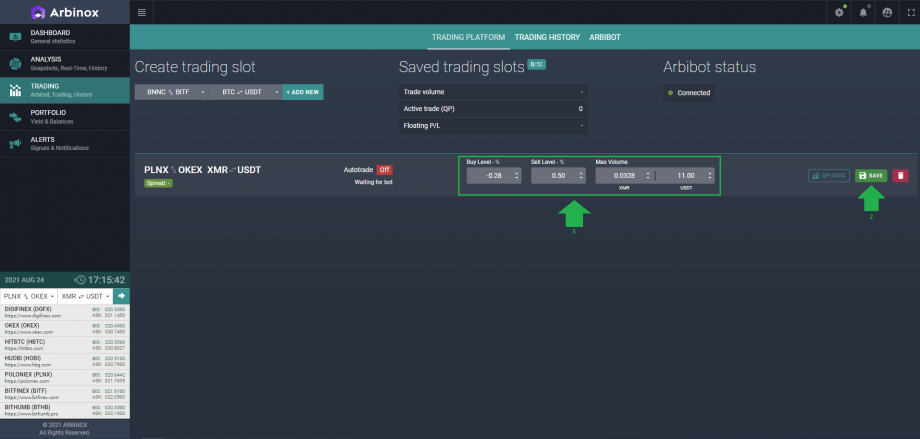Switch to the Trading Platform tab
Image resolution: width=920 pixels, height=439 pixels.
click(x=468, y=37)
